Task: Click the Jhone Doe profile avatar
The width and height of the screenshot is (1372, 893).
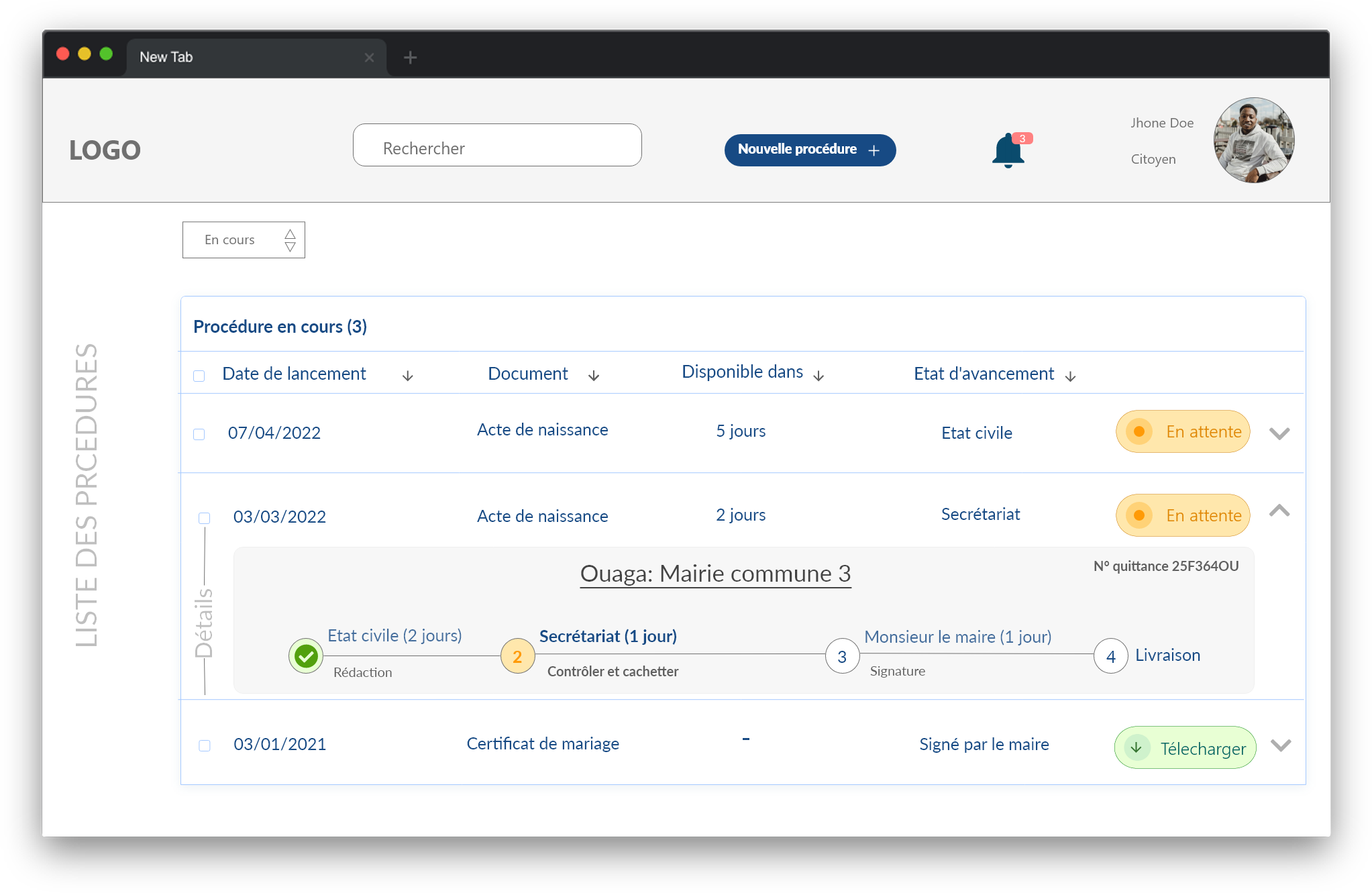Action: [1253, 140]
